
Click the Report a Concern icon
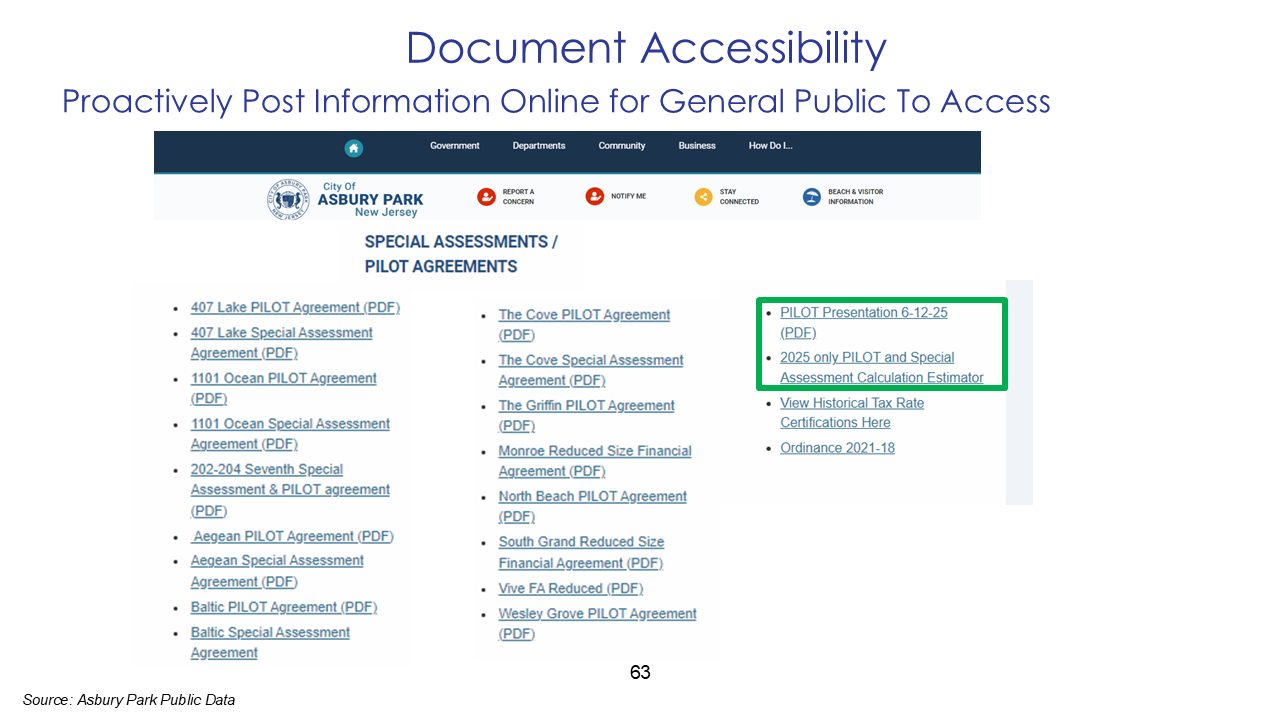486,197
